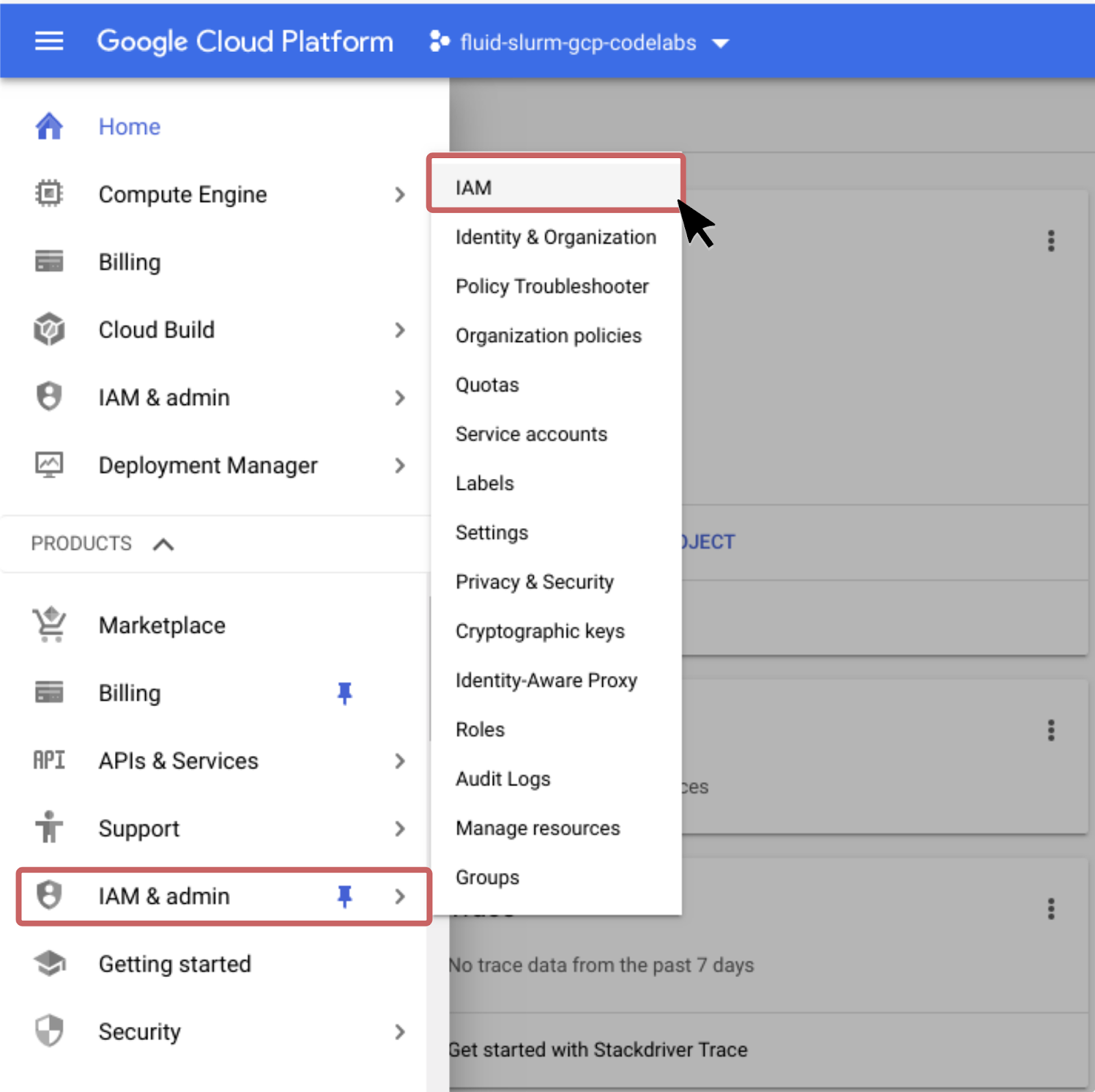
Task: Click the Google Cloud Platform title
Action: (245, 42)
